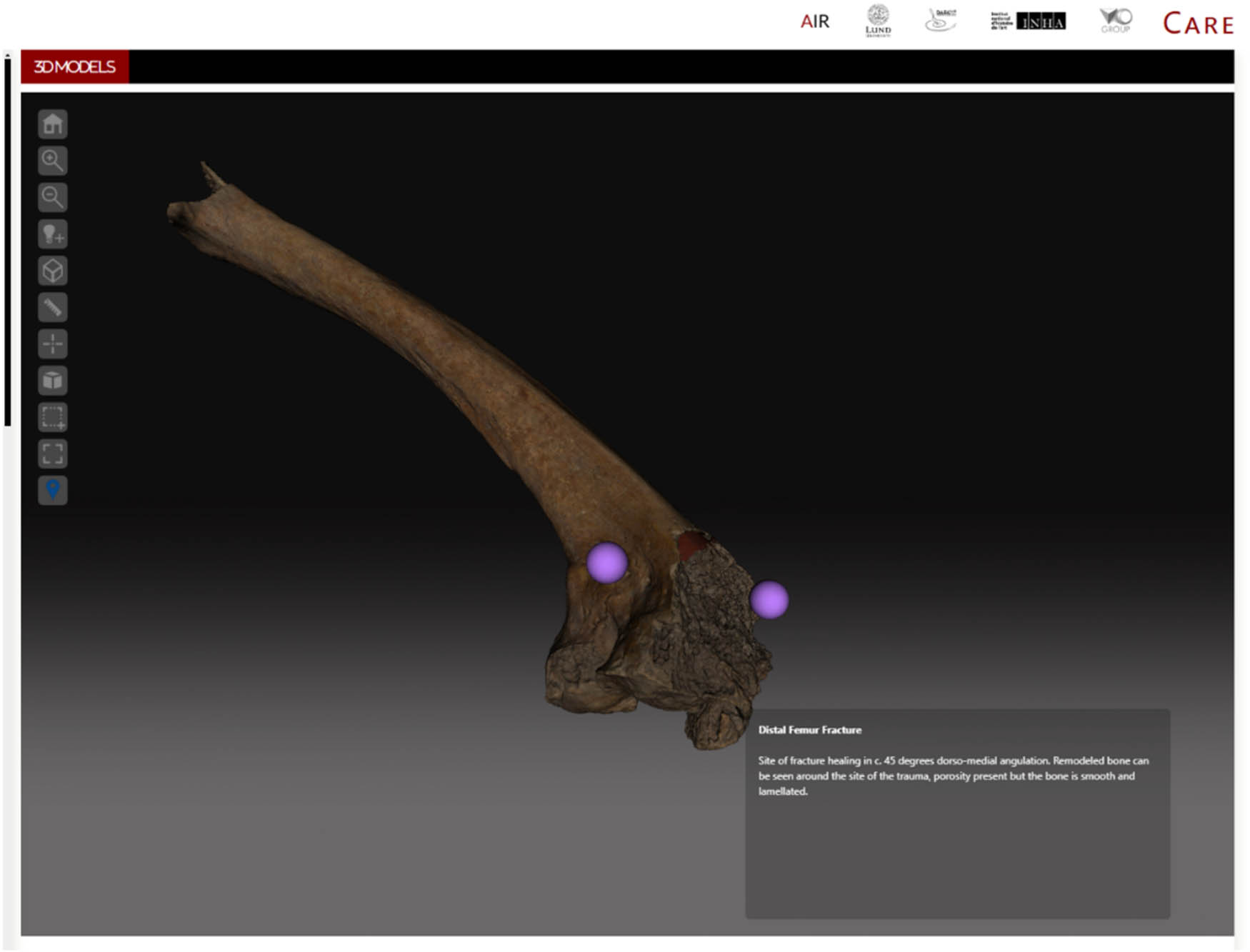1250x952 pixels.
Task: Click the VO Group logo
Action: 1115,21
